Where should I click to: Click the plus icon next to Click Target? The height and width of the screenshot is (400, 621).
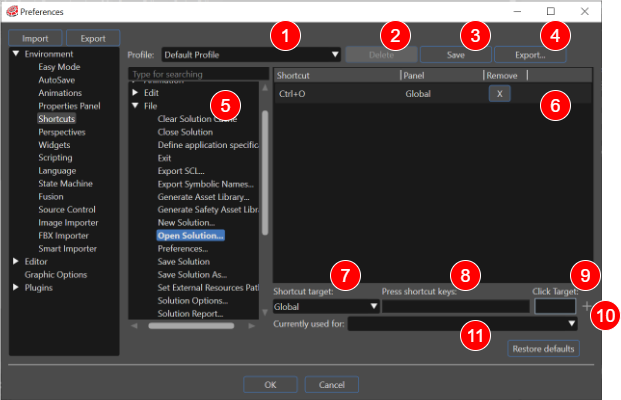pyautogui.click(x=587, y=306)
